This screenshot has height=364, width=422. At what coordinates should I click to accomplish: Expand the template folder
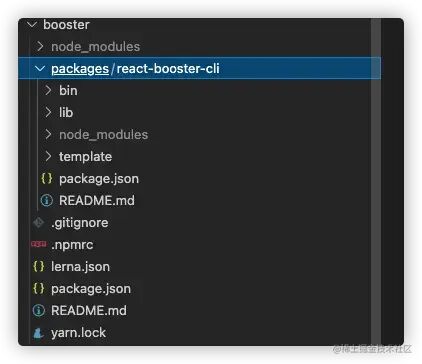point(48,156)
